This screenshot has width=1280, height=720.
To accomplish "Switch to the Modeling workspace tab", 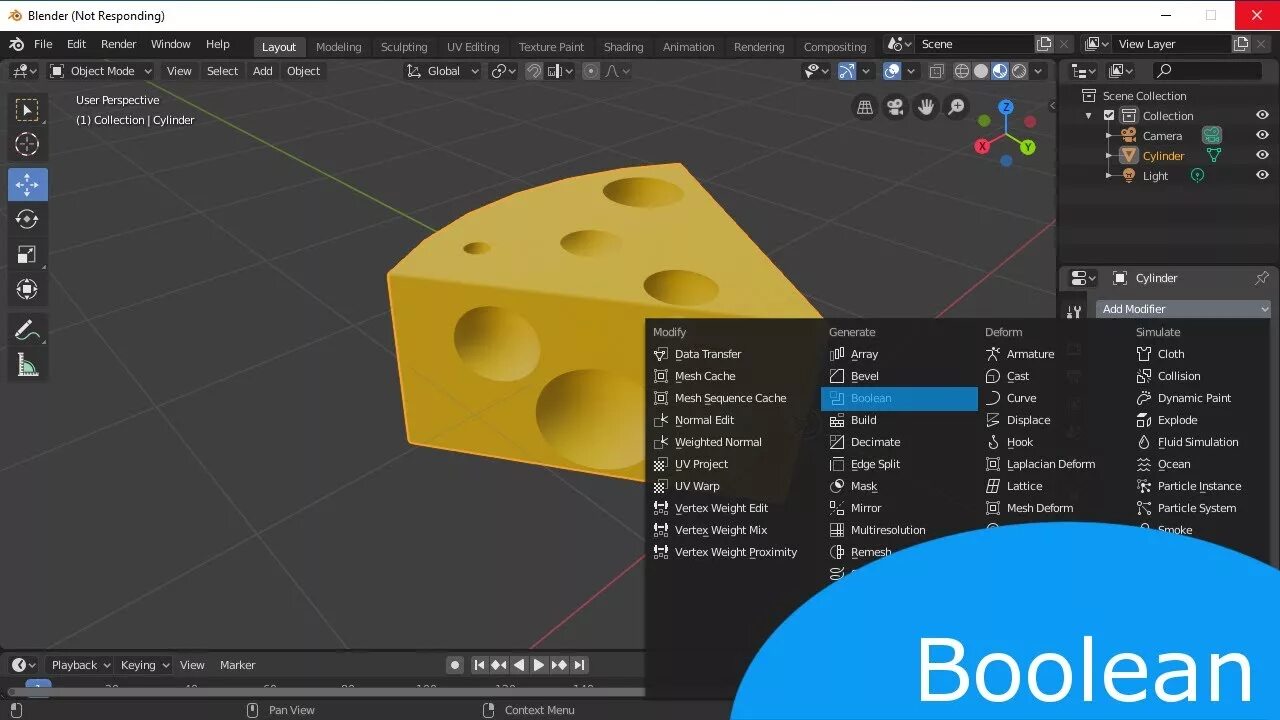I will coord(339,46).
